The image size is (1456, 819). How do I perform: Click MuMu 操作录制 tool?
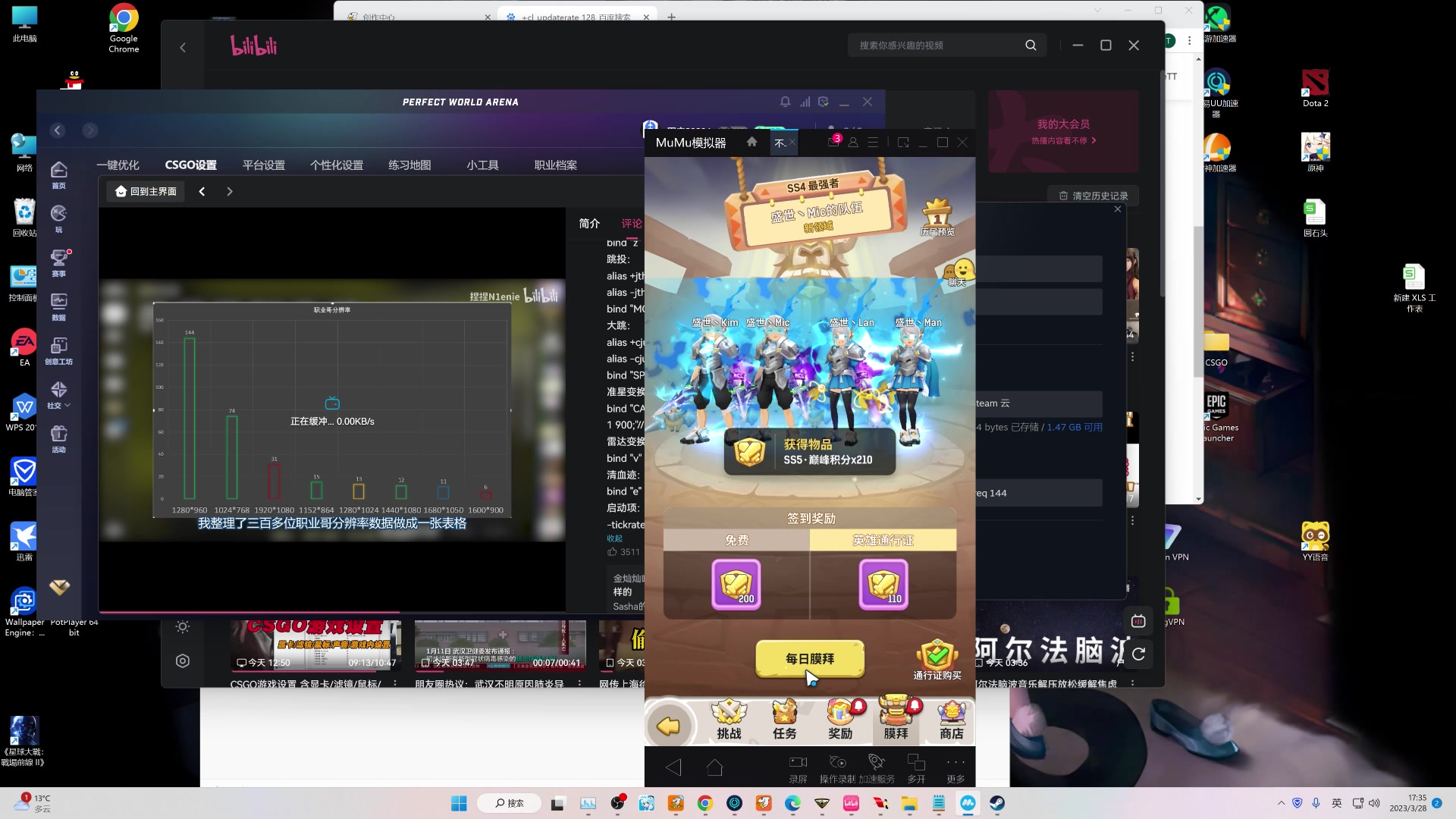(x=837, y=769)
